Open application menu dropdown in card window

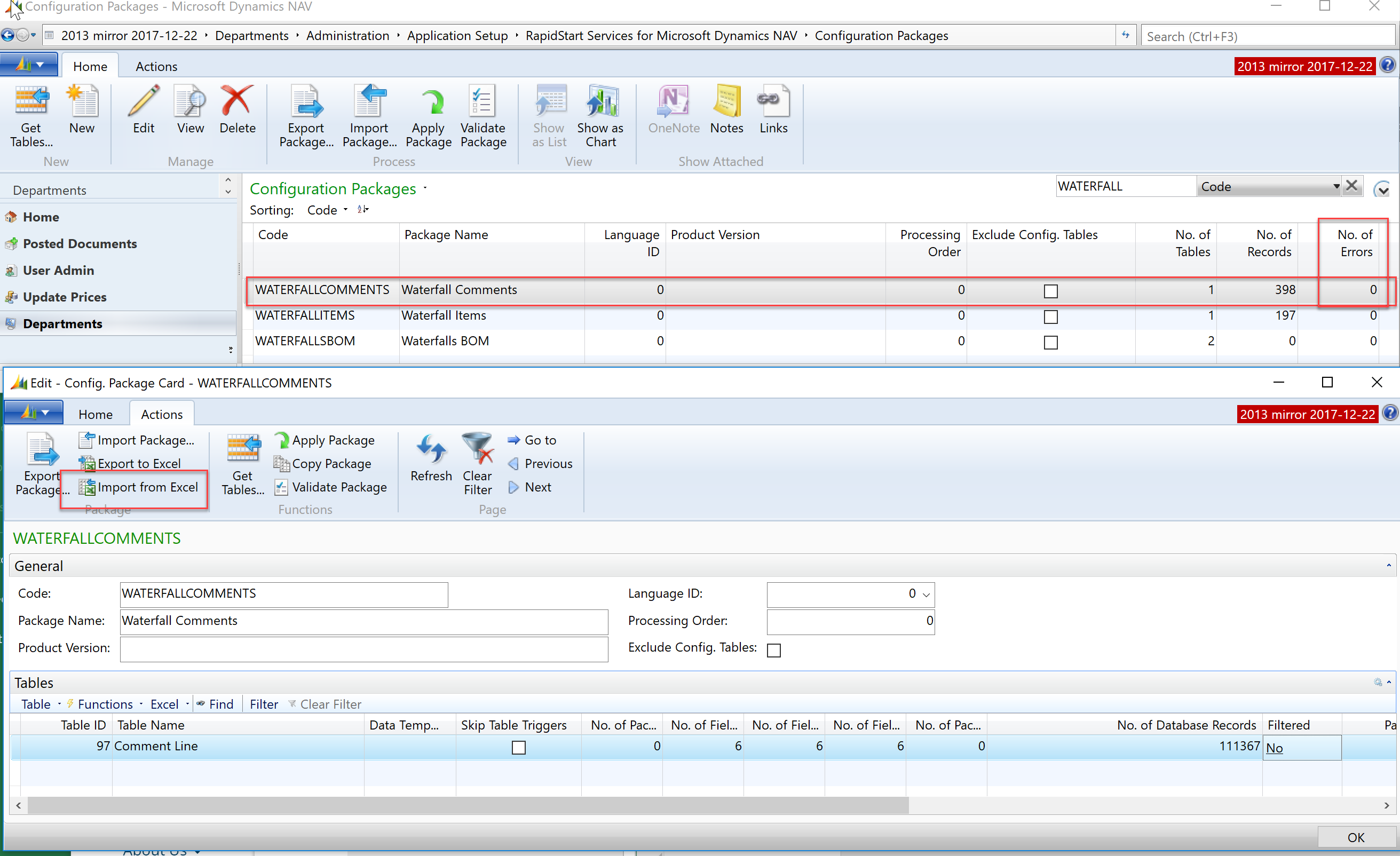(34, 413)
